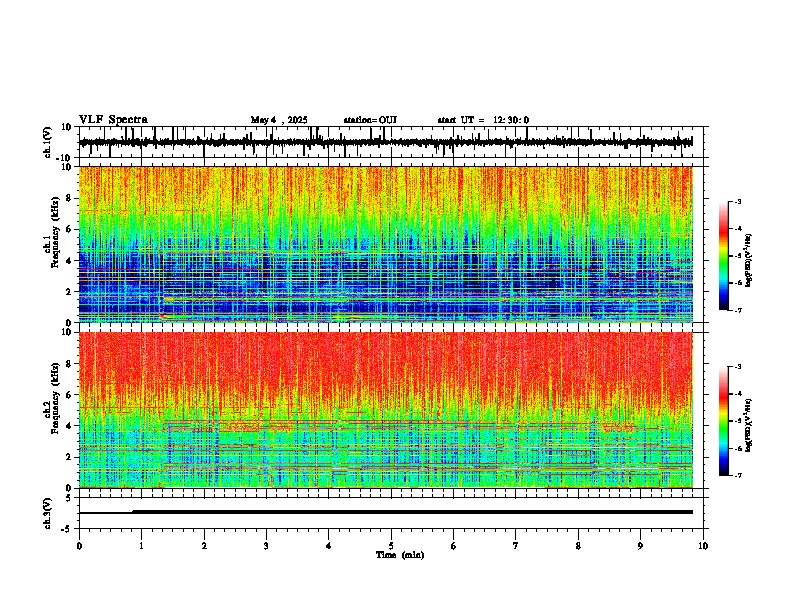Click inside the ch.1 frequency spectrogram
792x612 pixels.
[385, 244]
